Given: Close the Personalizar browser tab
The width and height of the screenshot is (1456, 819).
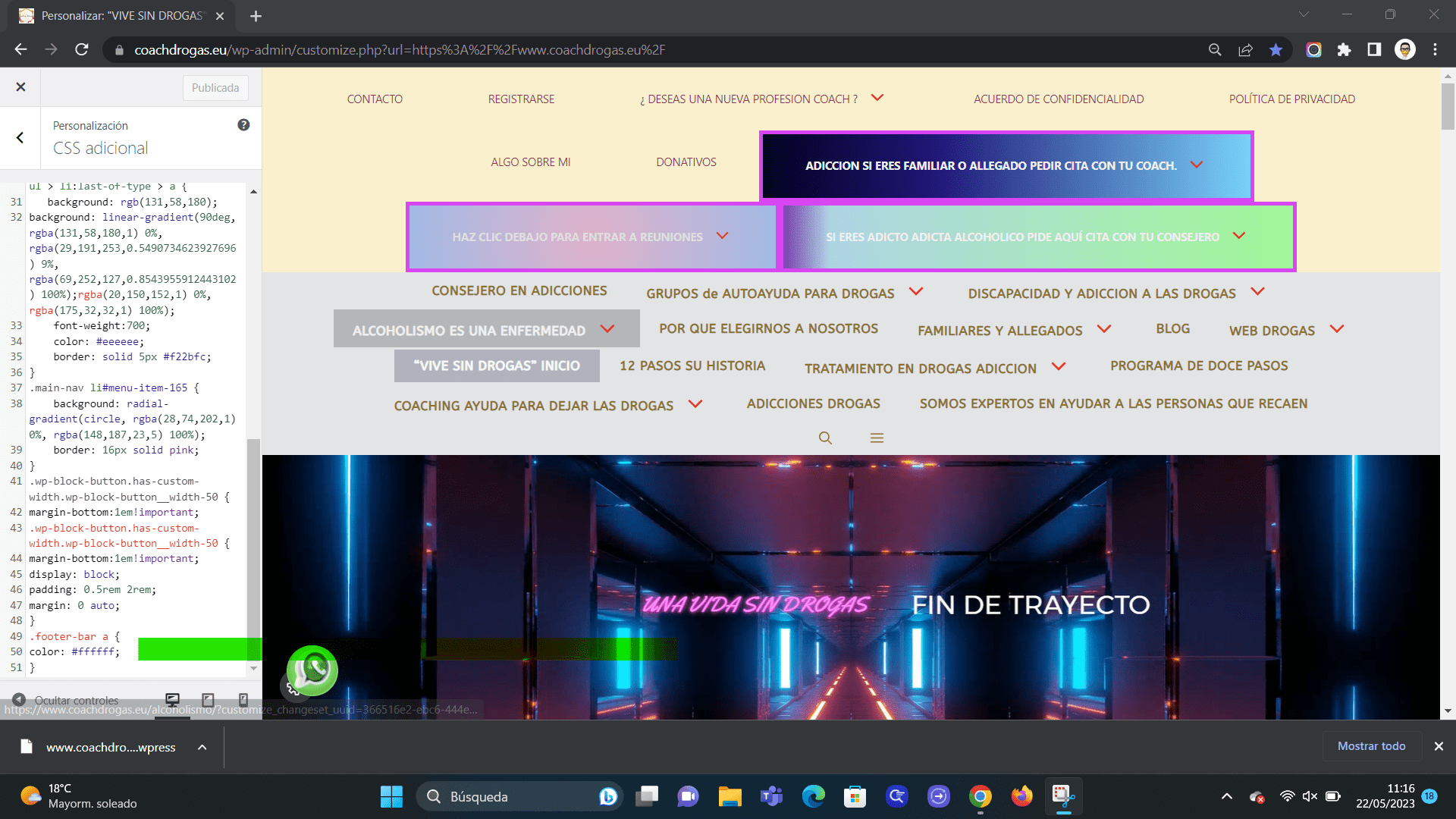Looking at the screenshot, I should 220,16.
